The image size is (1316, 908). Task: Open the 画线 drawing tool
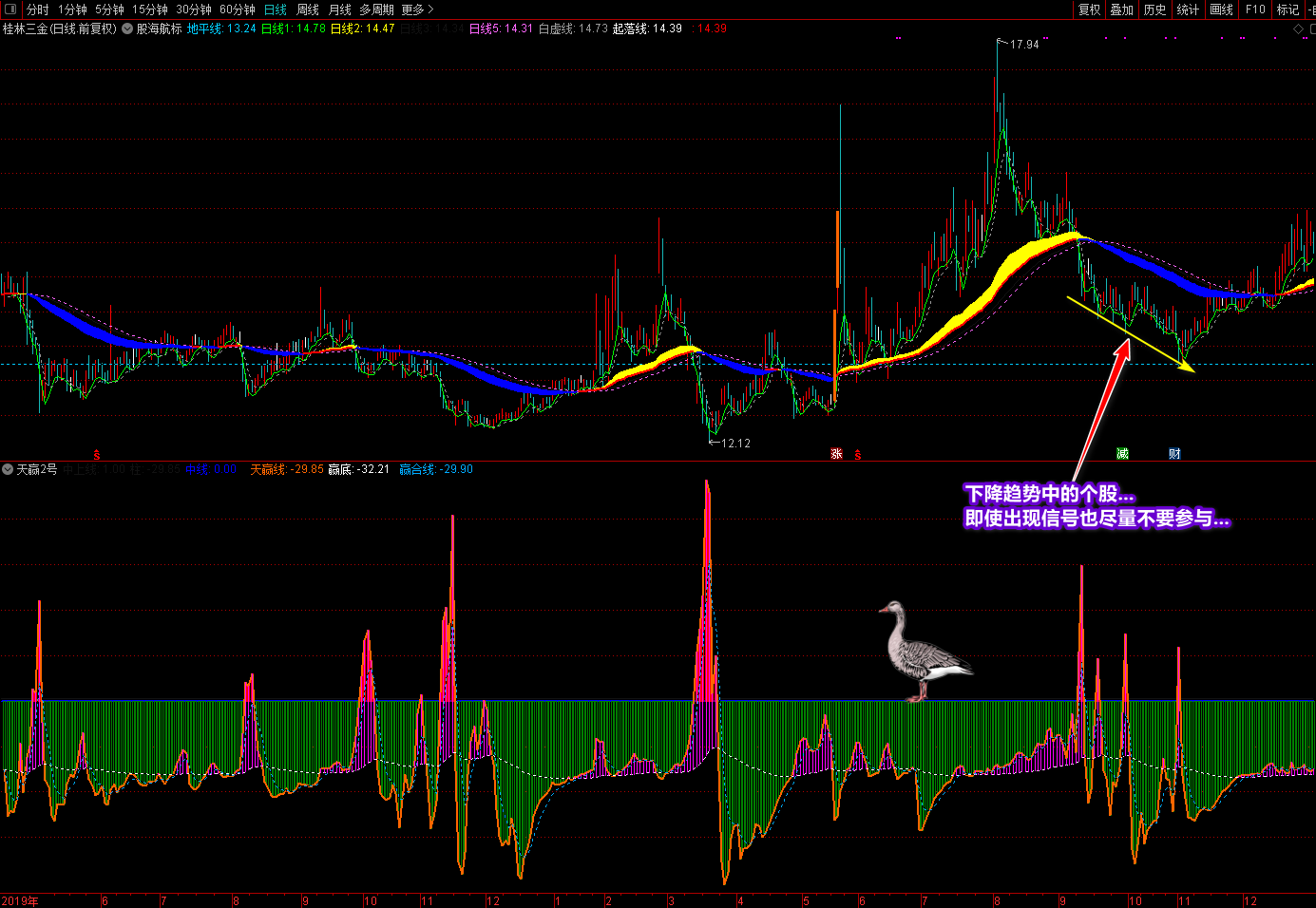pyautogui.click(x=1221, y=9)
